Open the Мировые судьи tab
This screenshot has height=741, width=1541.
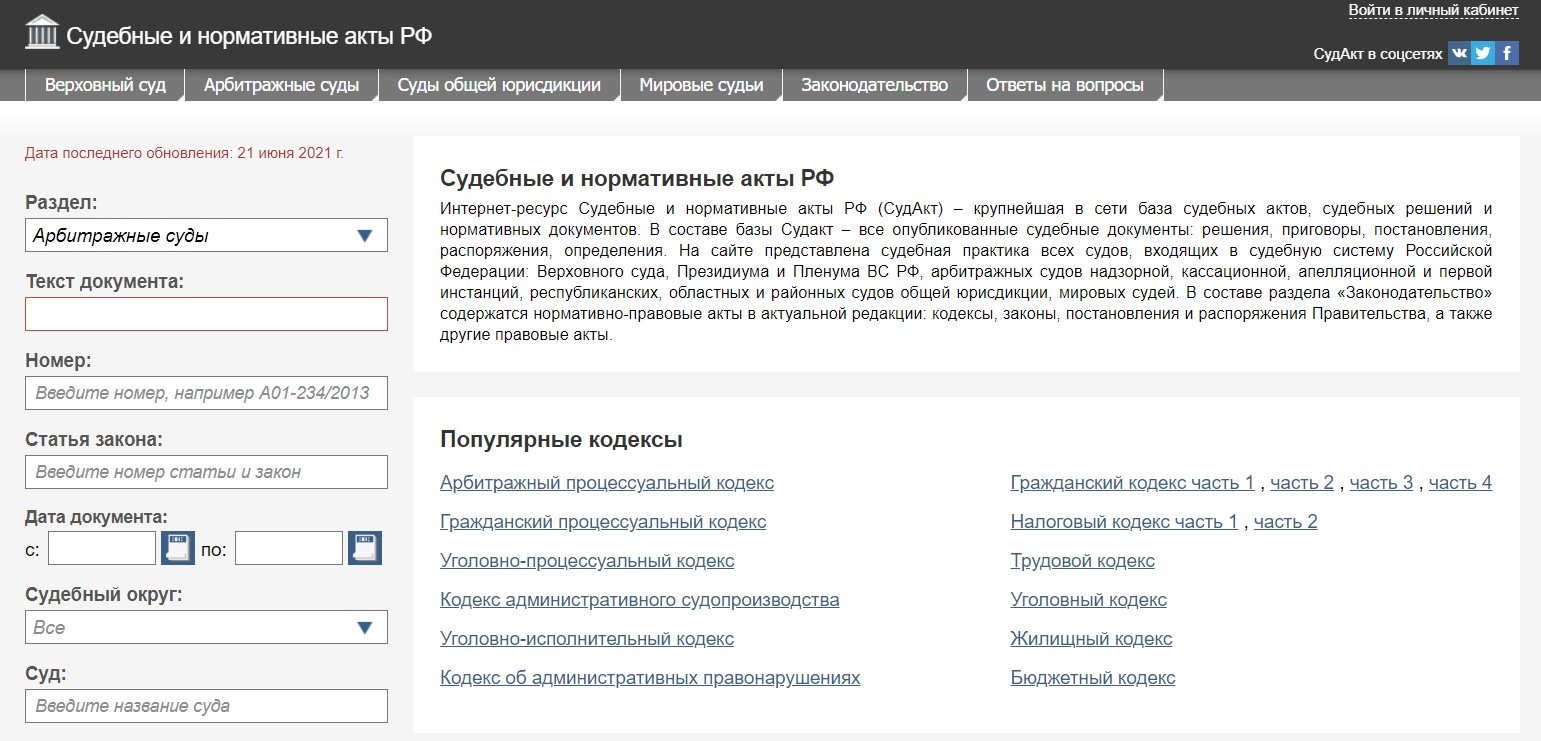point(701,85)
